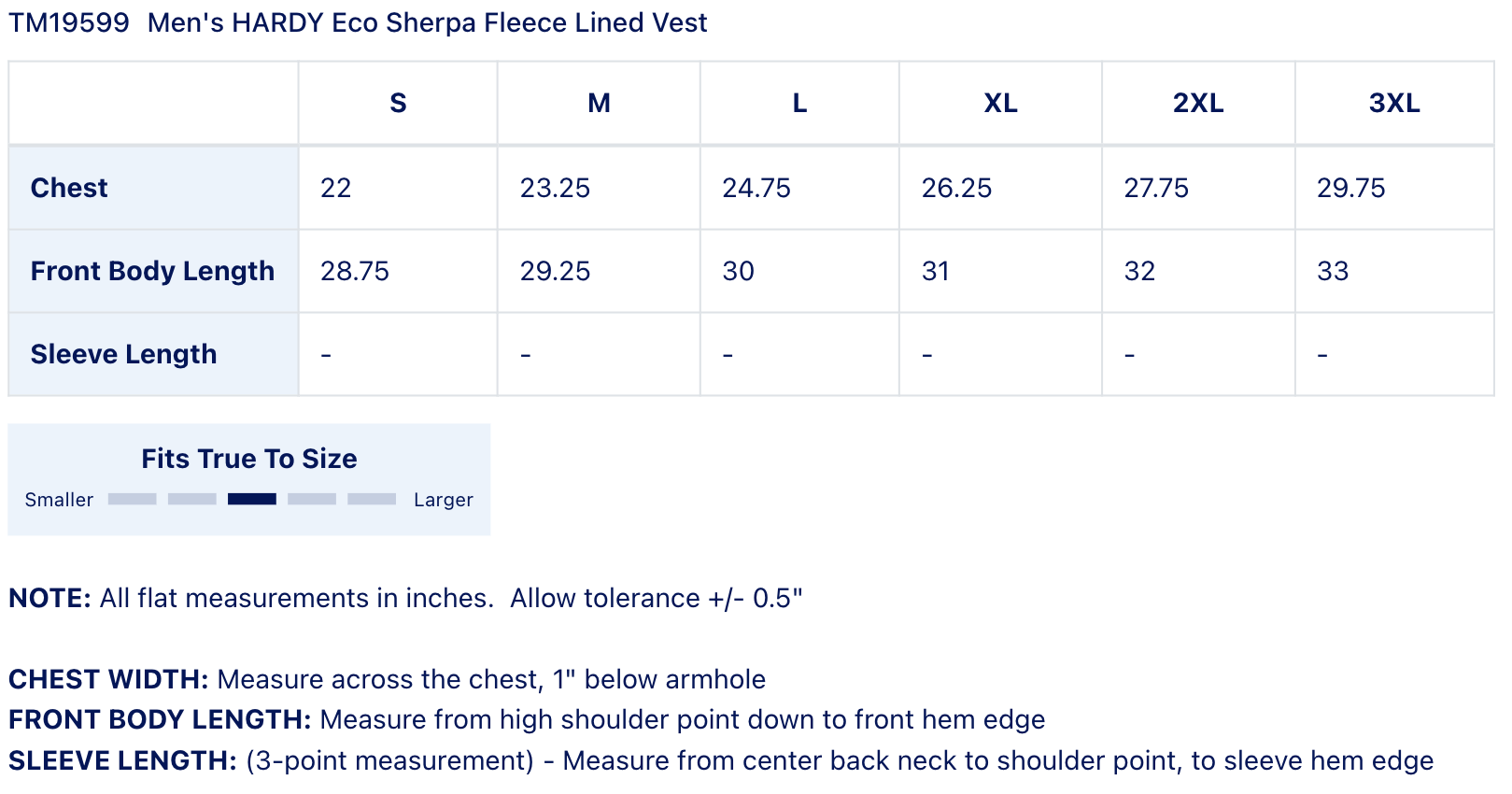Click the 2XL size column header
The width and height of the screenshot is (1512, 794).
pos(1198,103)
